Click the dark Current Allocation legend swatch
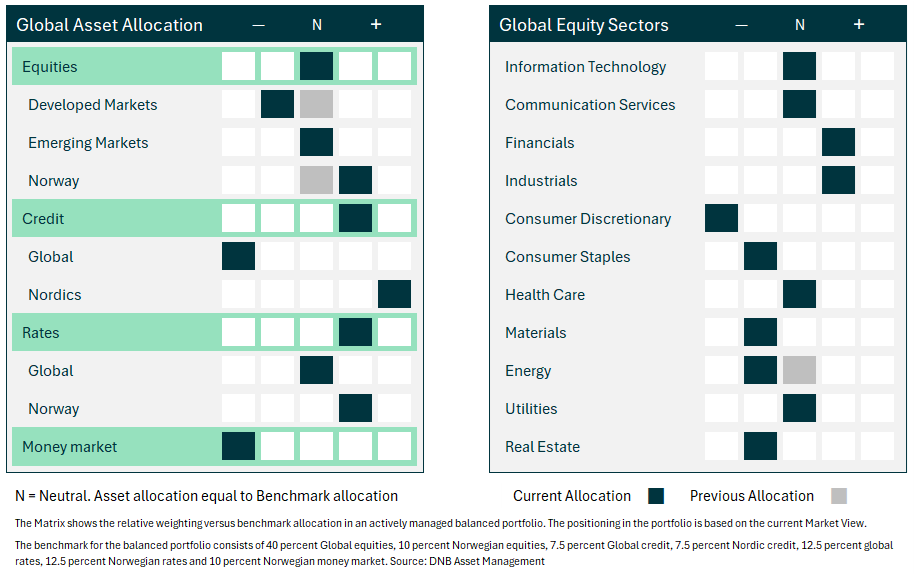This screenshot has height=575, width=914. 656,496
